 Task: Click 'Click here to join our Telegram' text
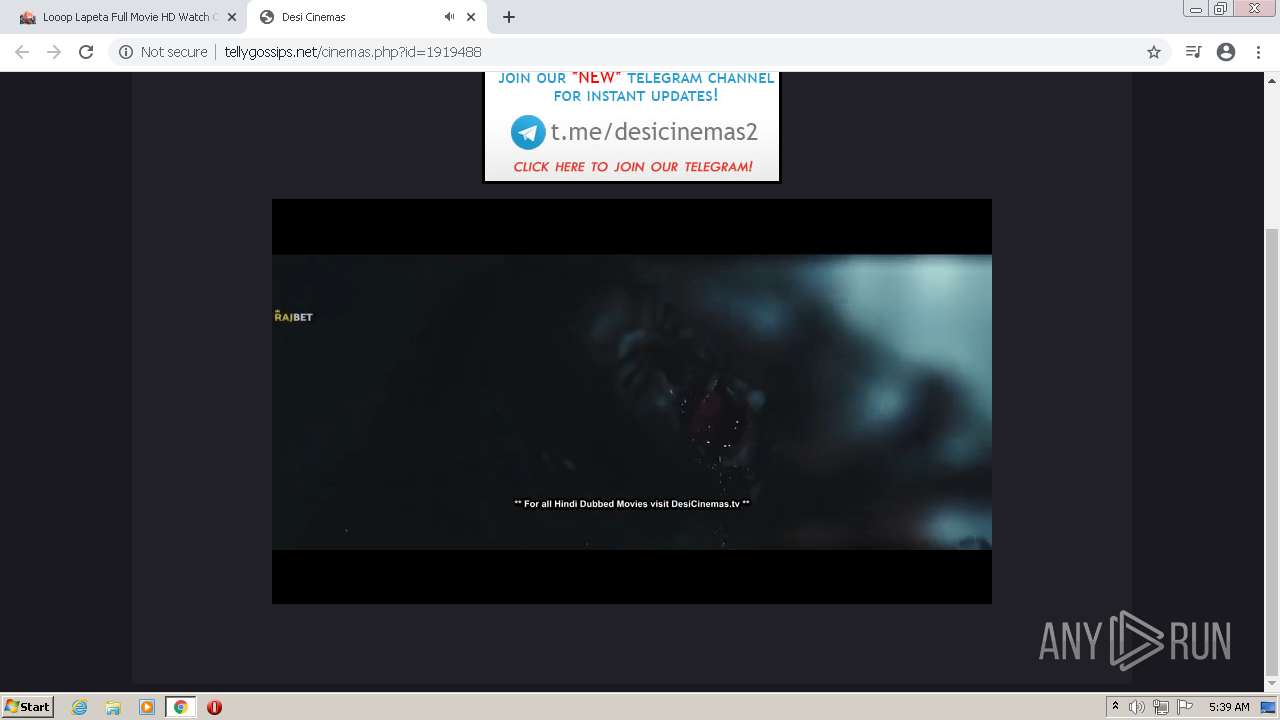(633, 167)
